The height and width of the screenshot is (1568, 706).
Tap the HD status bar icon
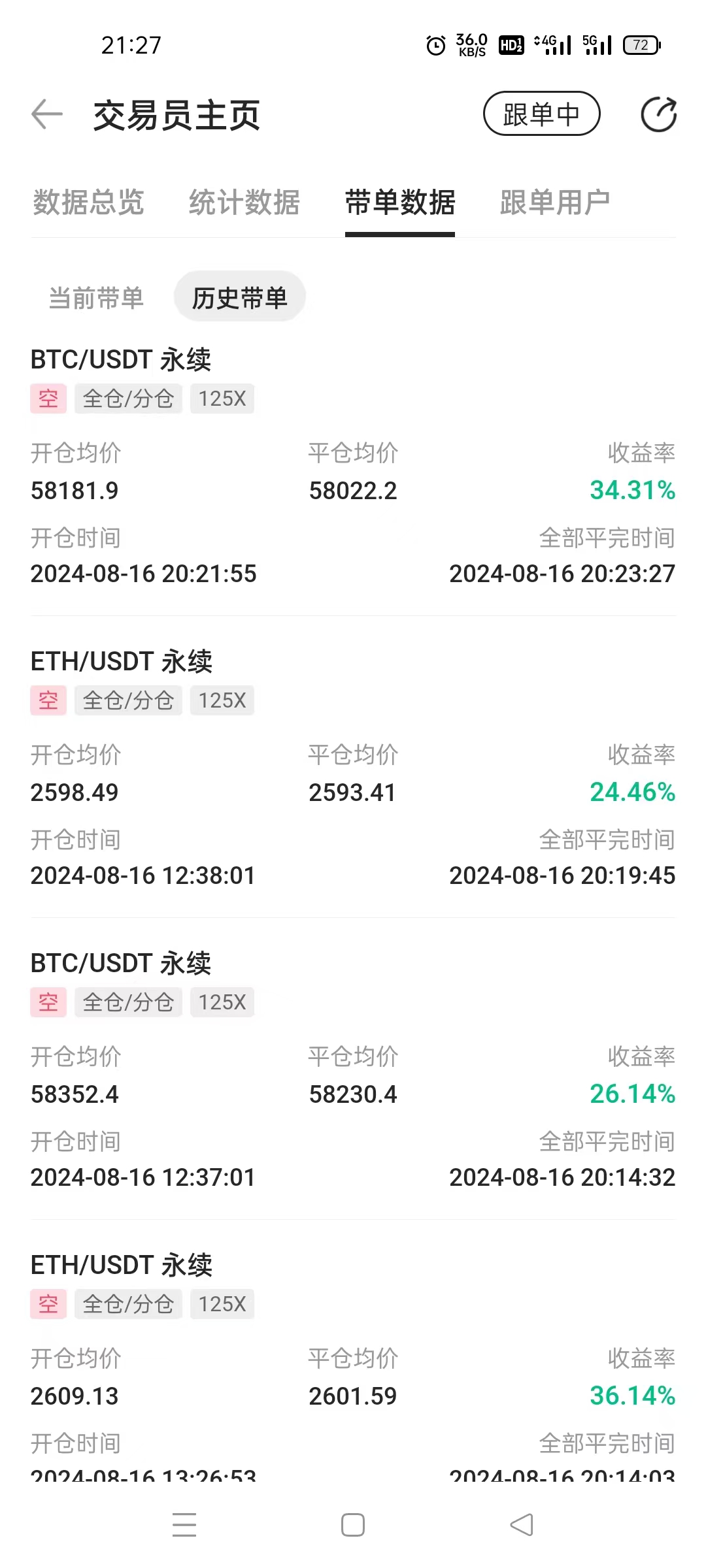(511, 45)
